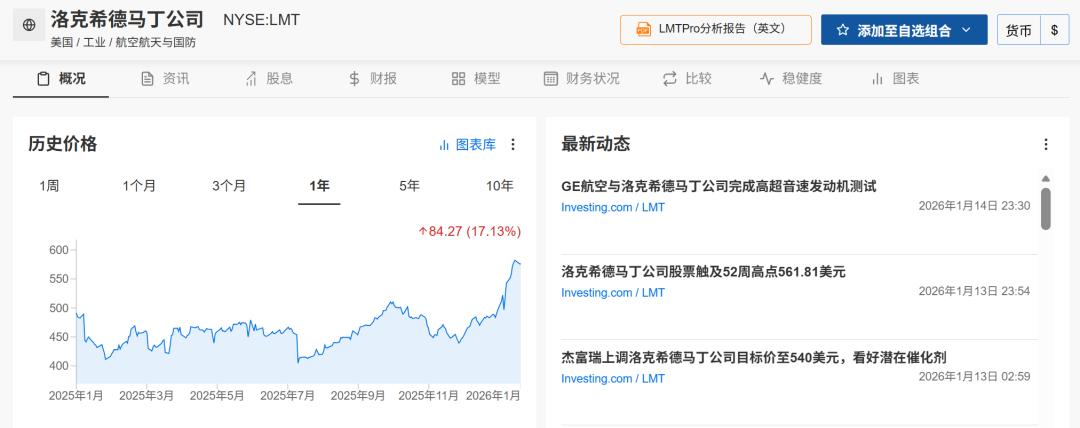Click the 600 value on chart y-axis
The height and width of the screenshot is (428, 1080).
[58, 250]
